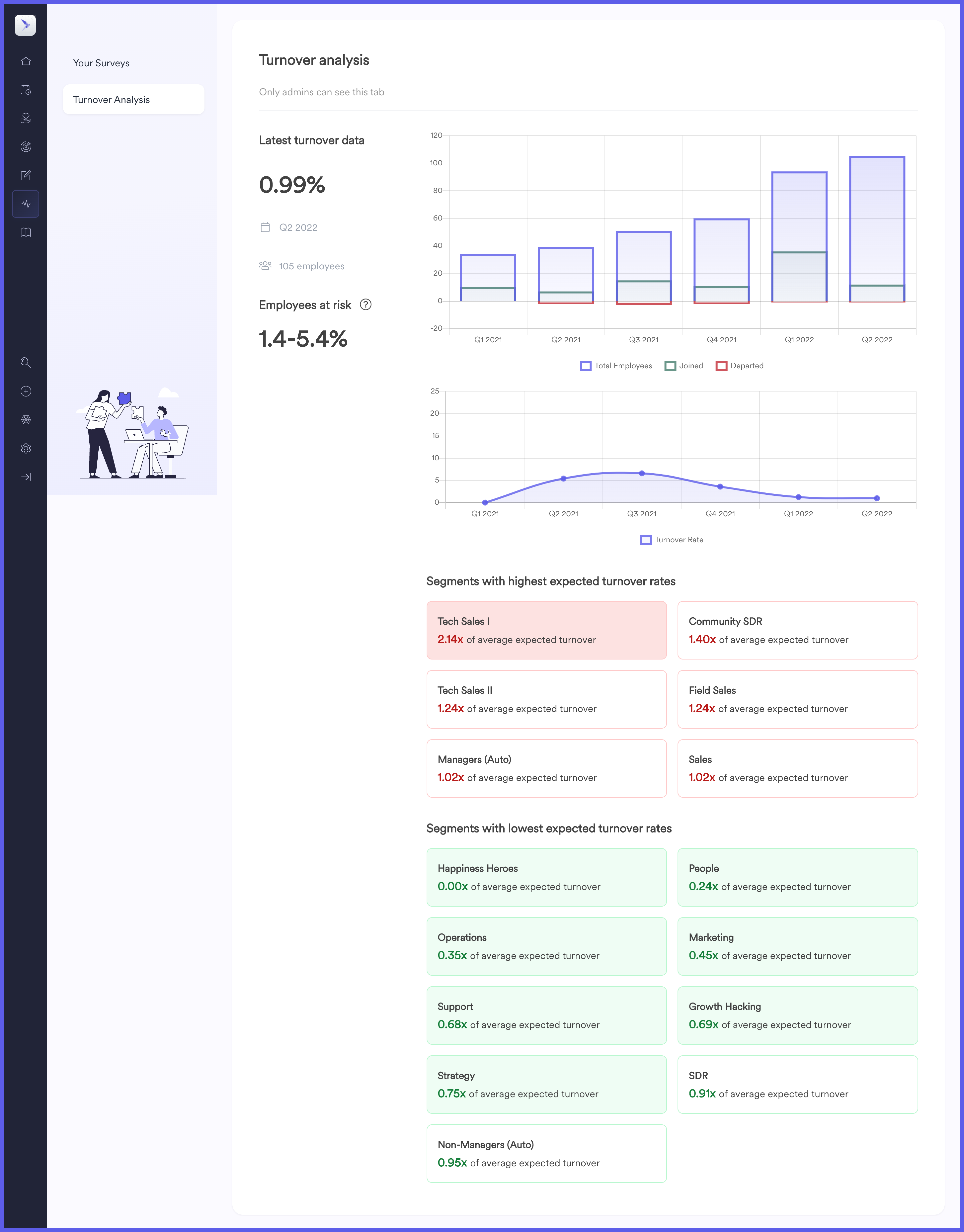
Task: Open the Community SDR segment card
Action: coord(798,630)
